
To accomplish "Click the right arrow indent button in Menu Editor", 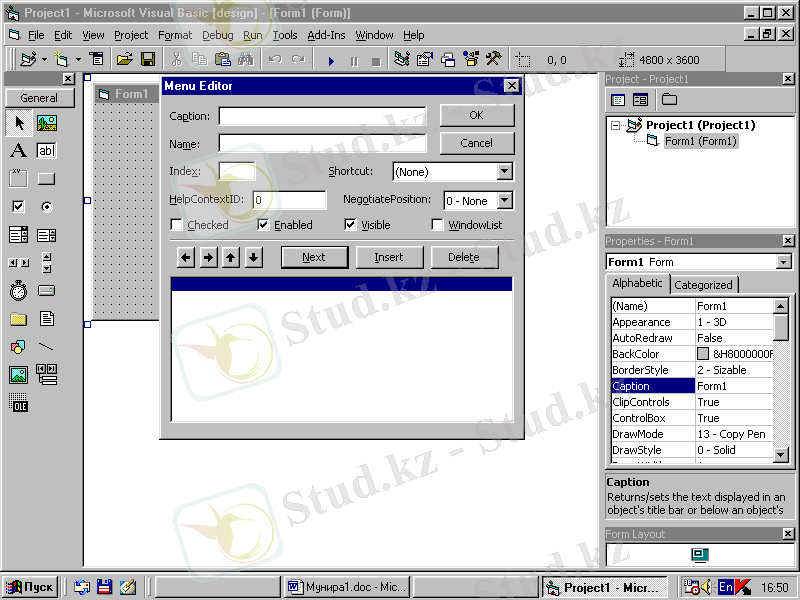I will coord(208,258).
